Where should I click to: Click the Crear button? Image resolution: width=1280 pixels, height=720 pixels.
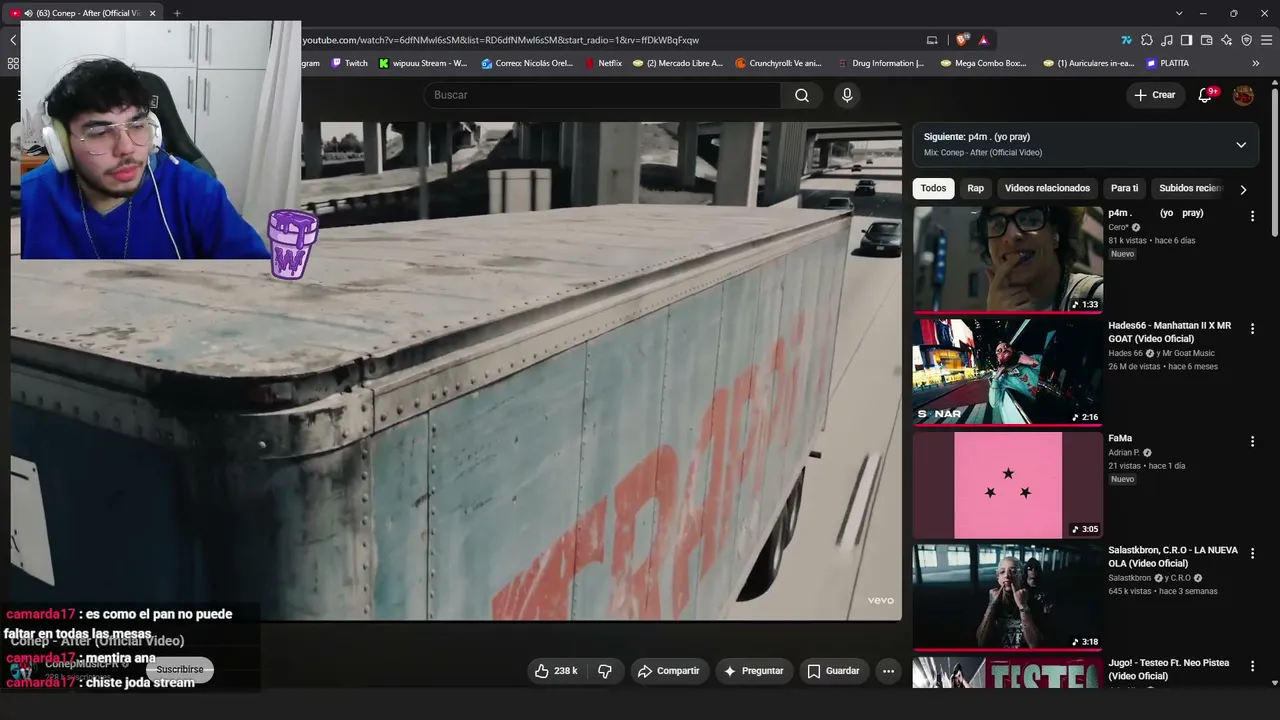1154,95
